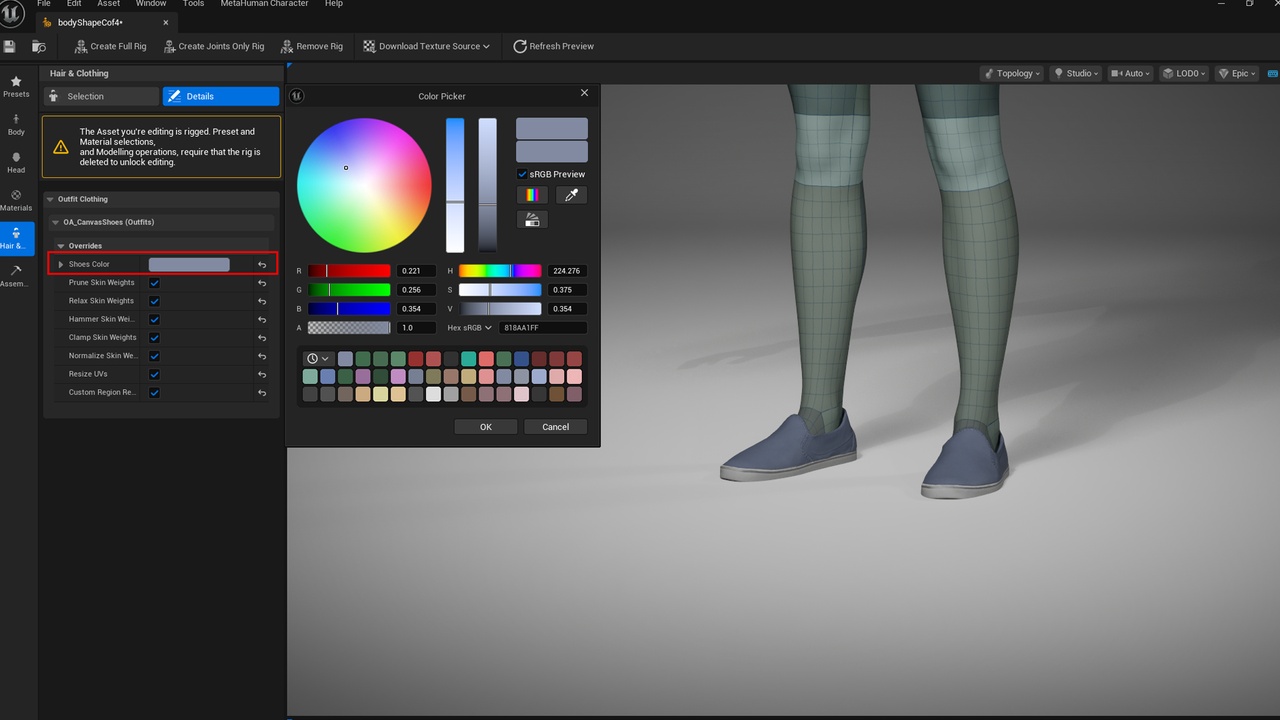Open the Materials sidebar panel
The height and width of the screenshot is (720, 1280).
tap(16, 200)
